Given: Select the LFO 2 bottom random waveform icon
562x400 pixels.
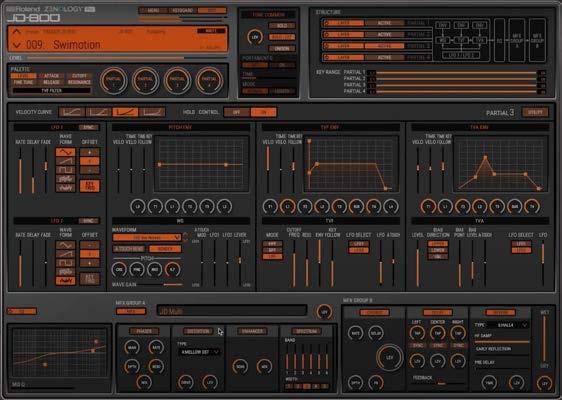Looking at the screenshot, I should point(65,281).
